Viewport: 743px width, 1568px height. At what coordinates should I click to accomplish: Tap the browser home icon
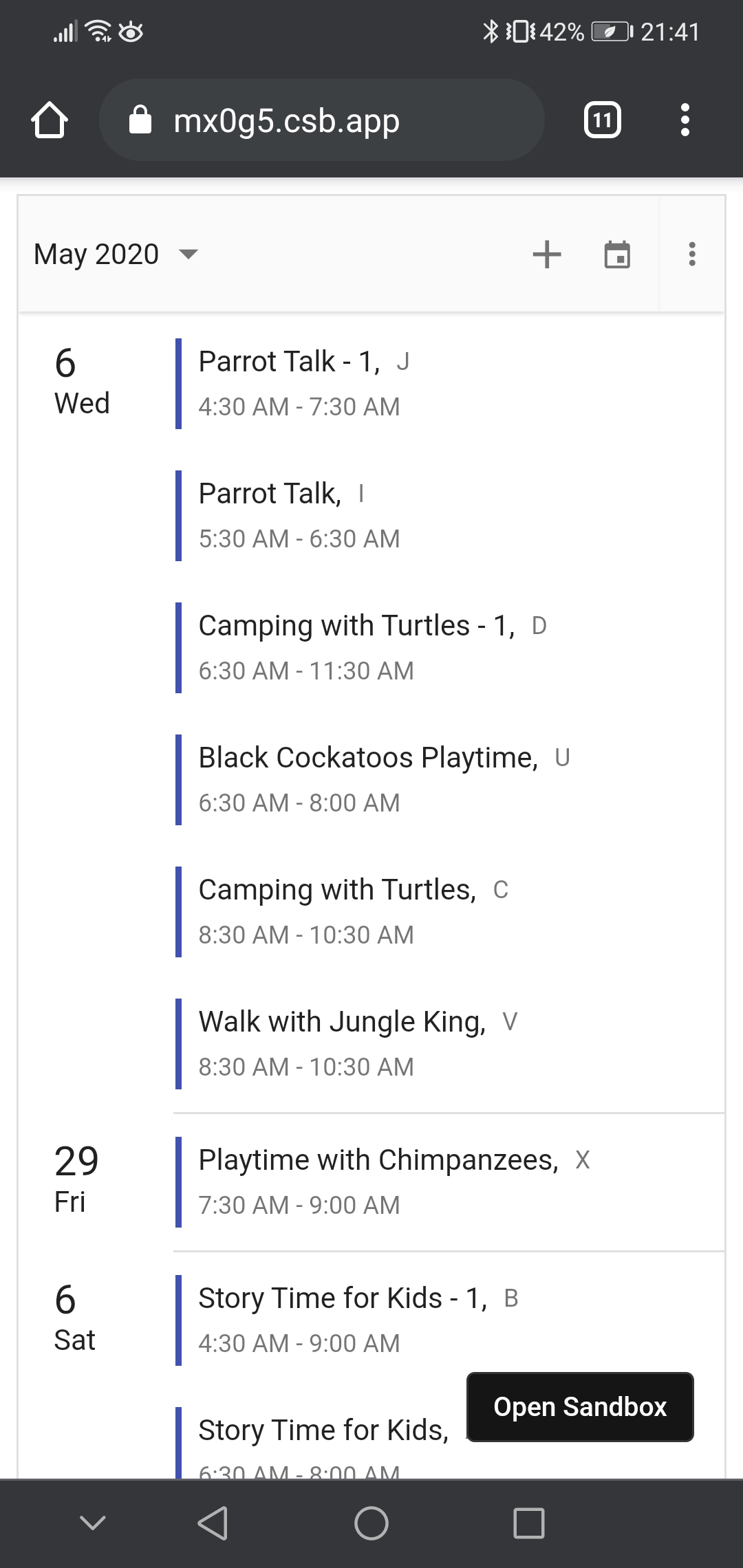coord(50,120)
